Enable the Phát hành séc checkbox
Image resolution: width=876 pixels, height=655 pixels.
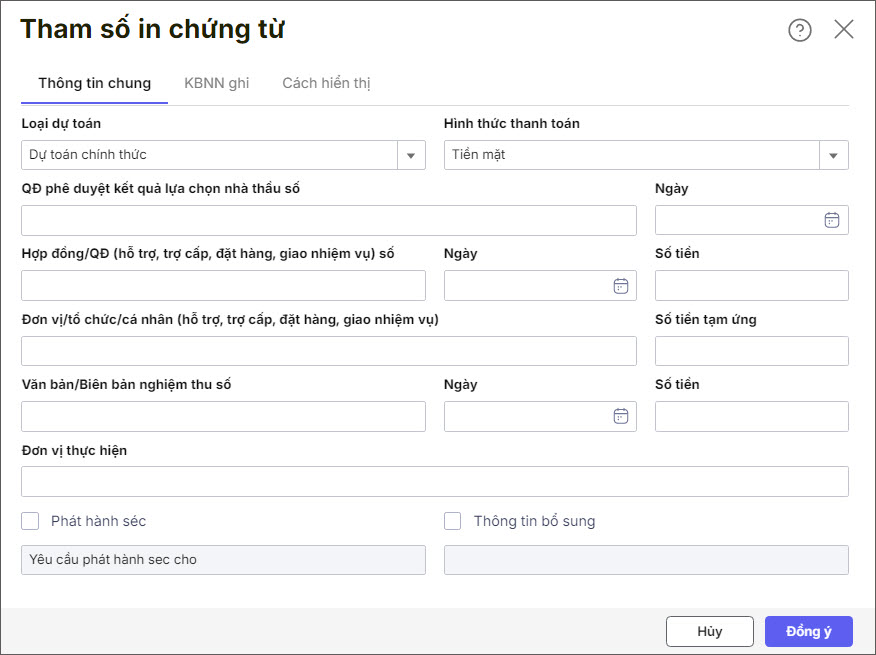tap(30, 521)
